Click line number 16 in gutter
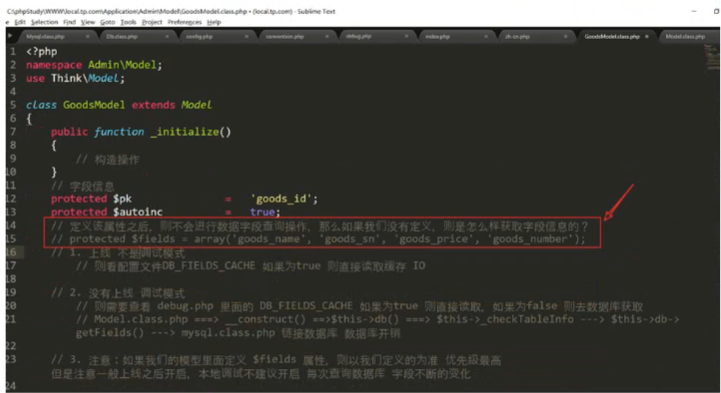The image size is (721, 393). (11, 252)
